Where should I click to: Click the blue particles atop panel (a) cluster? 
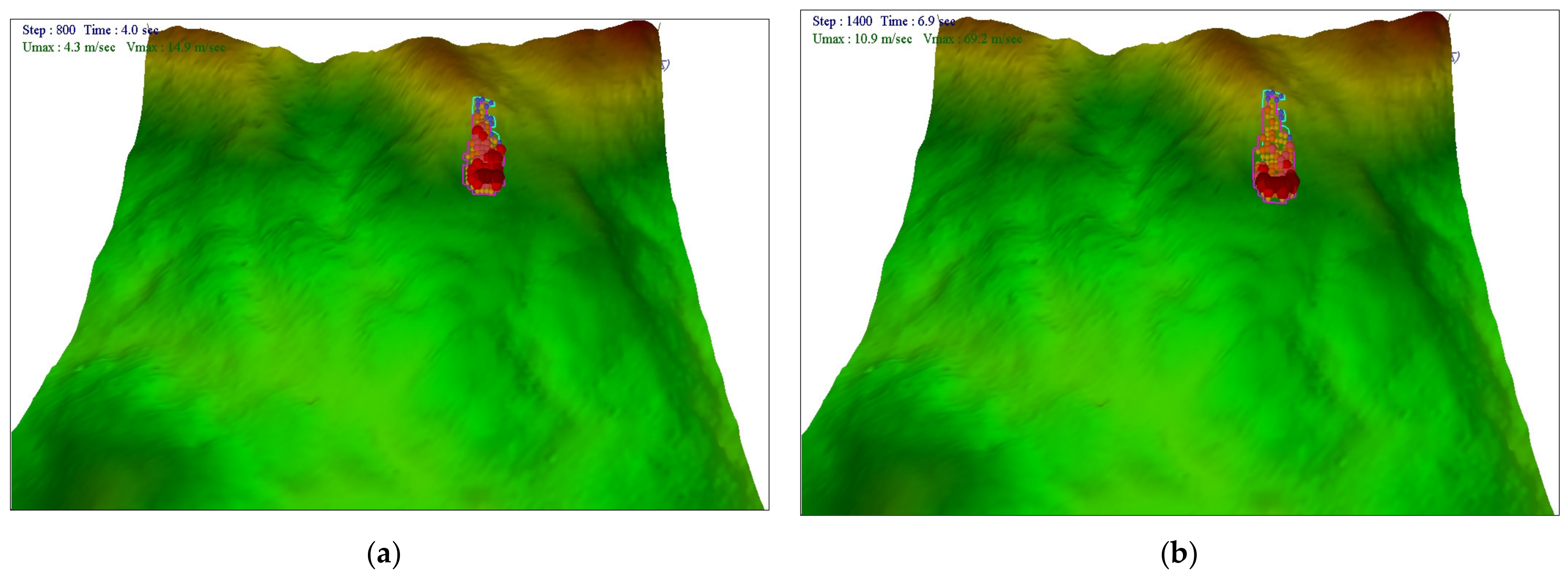tap(481, 100)
